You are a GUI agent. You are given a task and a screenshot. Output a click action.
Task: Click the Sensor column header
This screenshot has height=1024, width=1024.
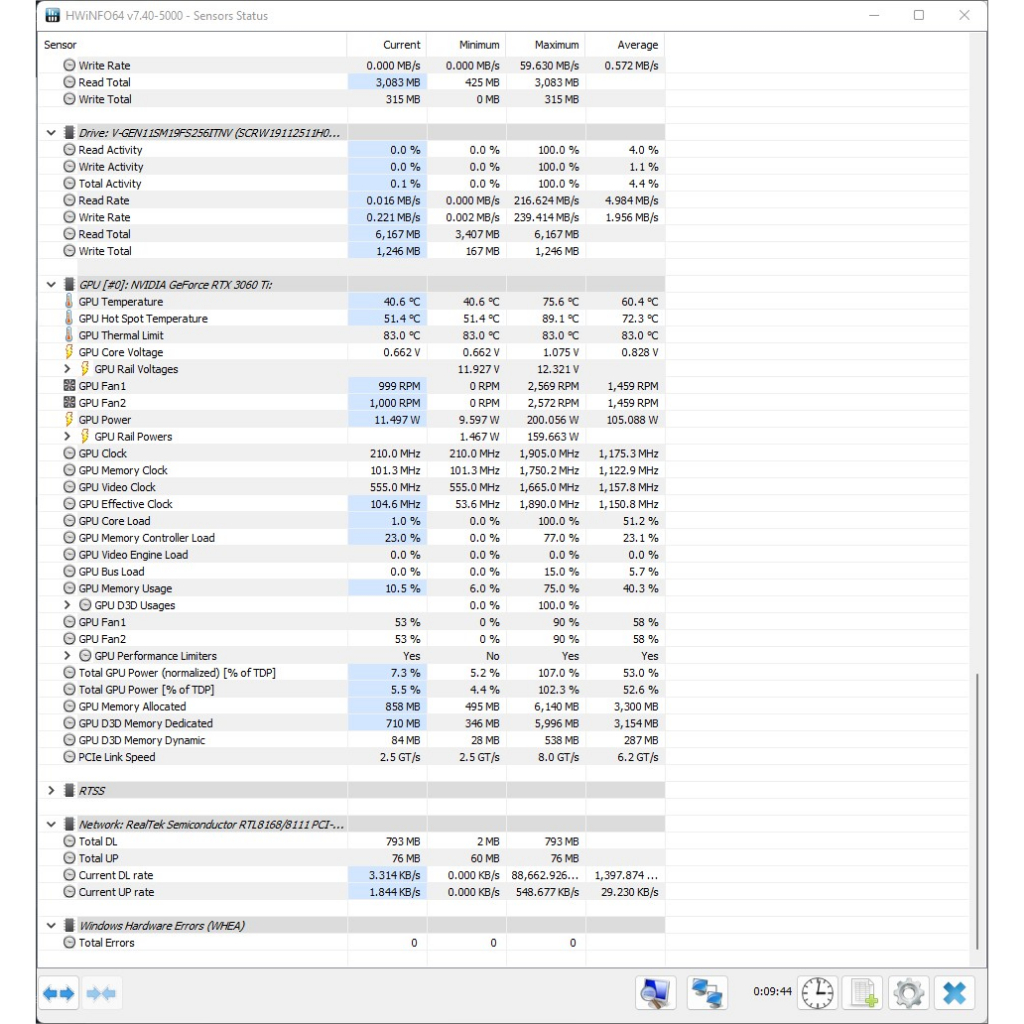pyautogui.click(x=193, y=44)
